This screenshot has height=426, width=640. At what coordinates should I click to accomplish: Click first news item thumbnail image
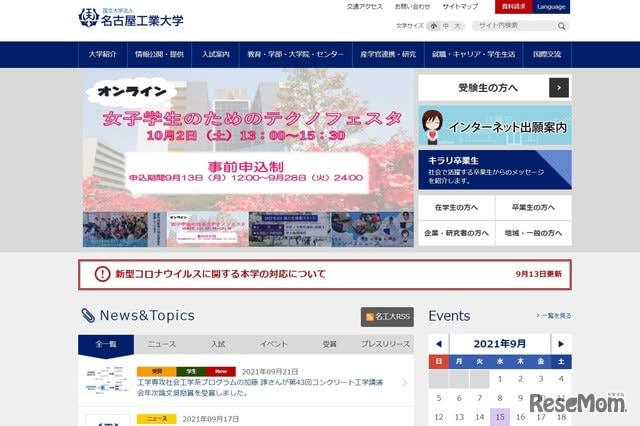(x=106, y=380)
